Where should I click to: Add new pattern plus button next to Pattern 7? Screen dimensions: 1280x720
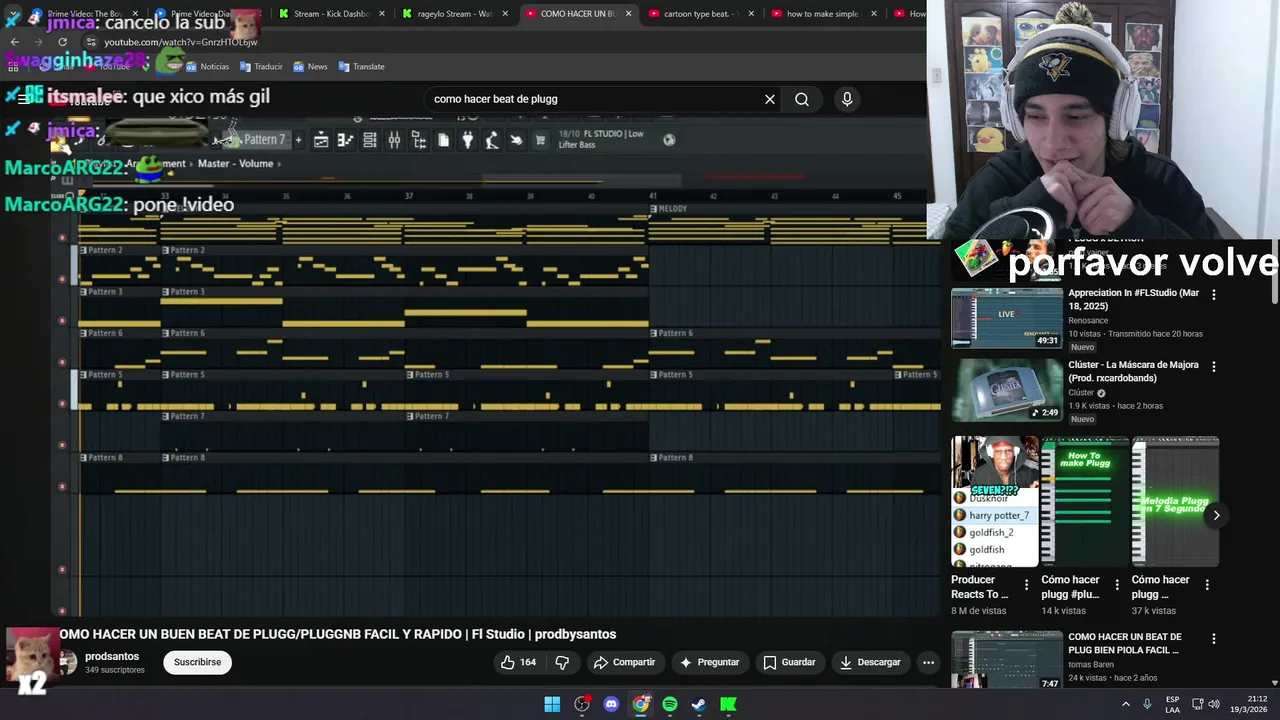pyautogui.click(x=297, y=140)
